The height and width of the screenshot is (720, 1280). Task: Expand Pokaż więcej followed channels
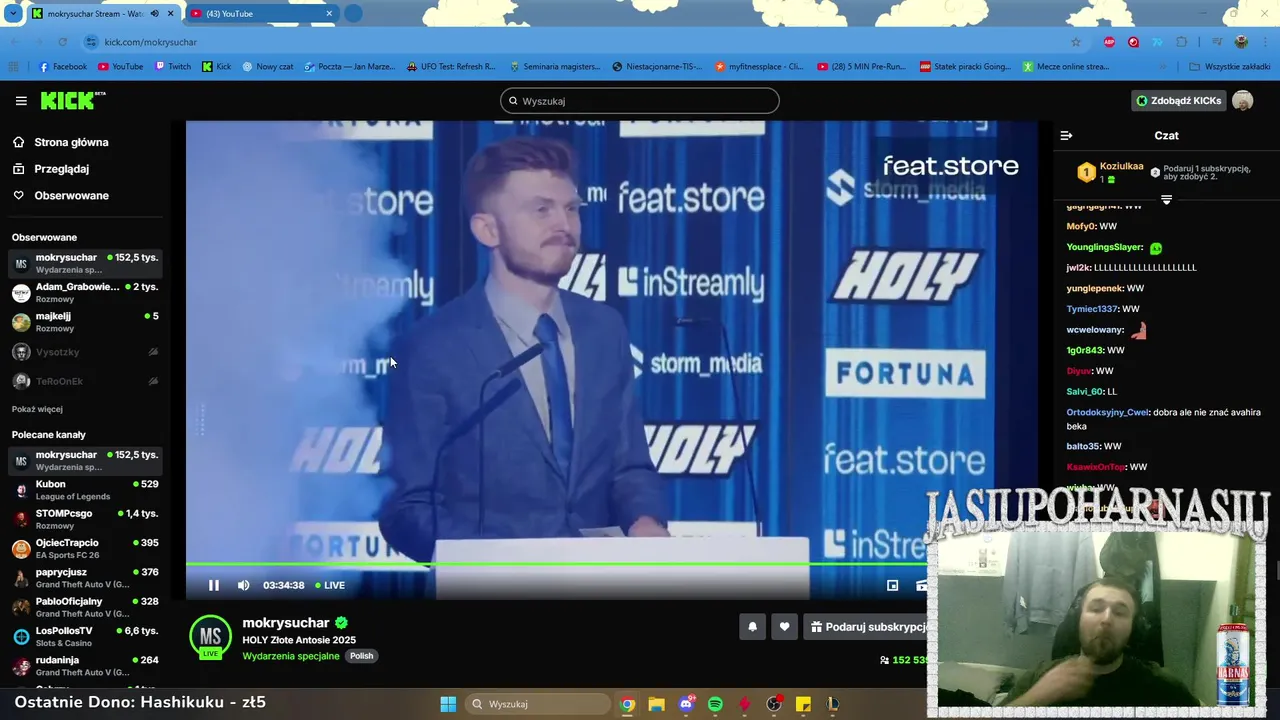(x=37, y=409)
